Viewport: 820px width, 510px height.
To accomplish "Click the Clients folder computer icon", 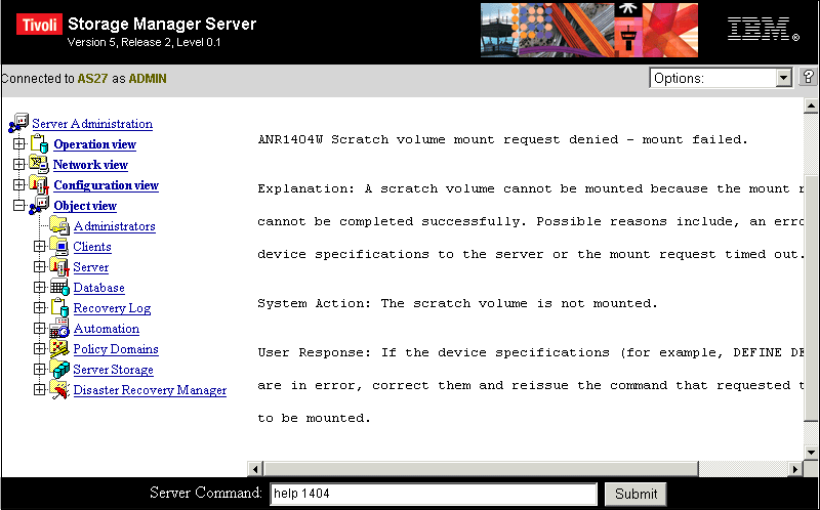I will [60, 246].
